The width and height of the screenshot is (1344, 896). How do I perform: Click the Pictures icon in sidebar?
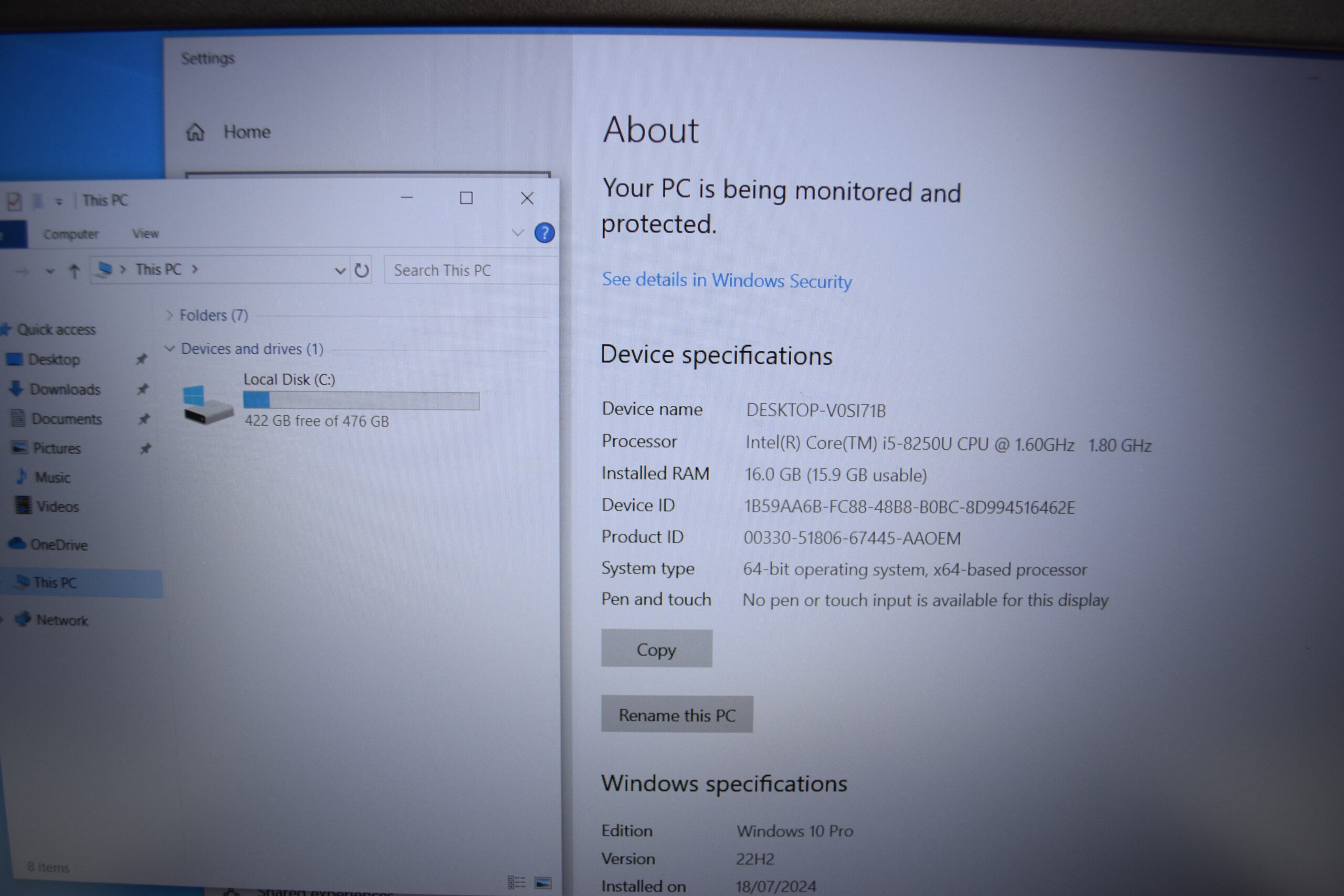pos(19,447)
